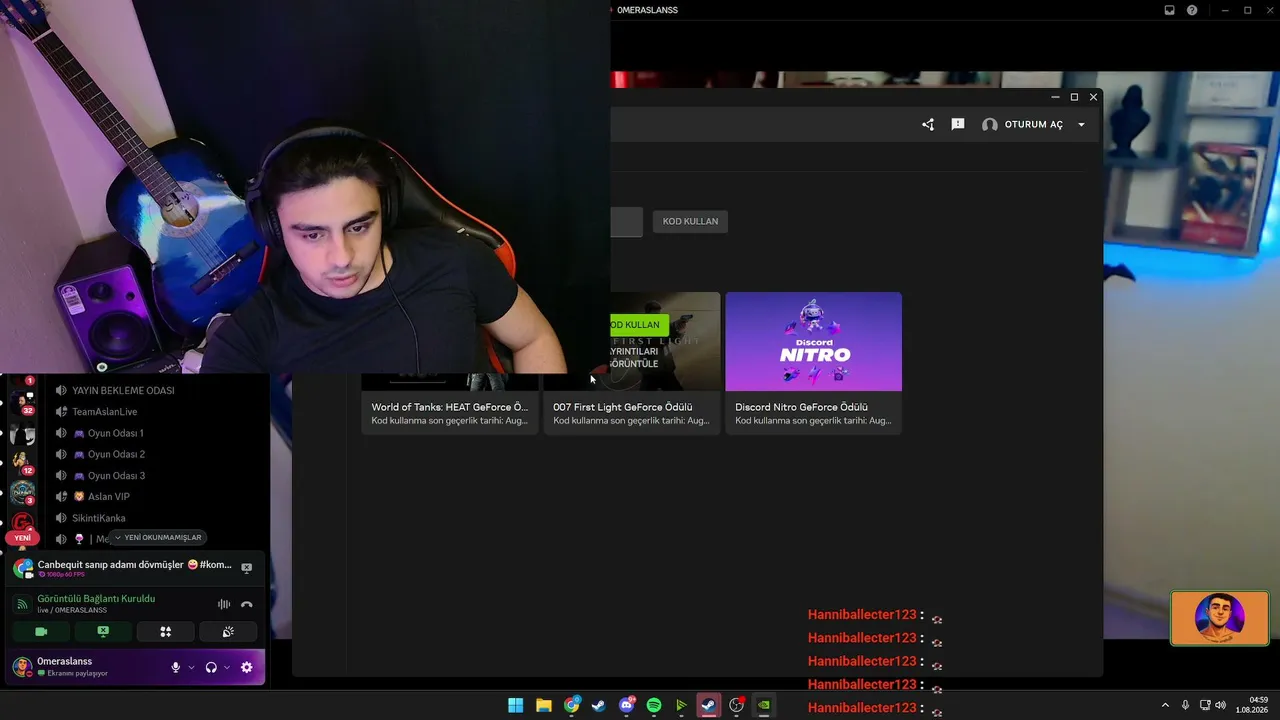Viewport: 1280px width, 720px height.
Task: Open the Discord activities button
Action: (166, 632)
